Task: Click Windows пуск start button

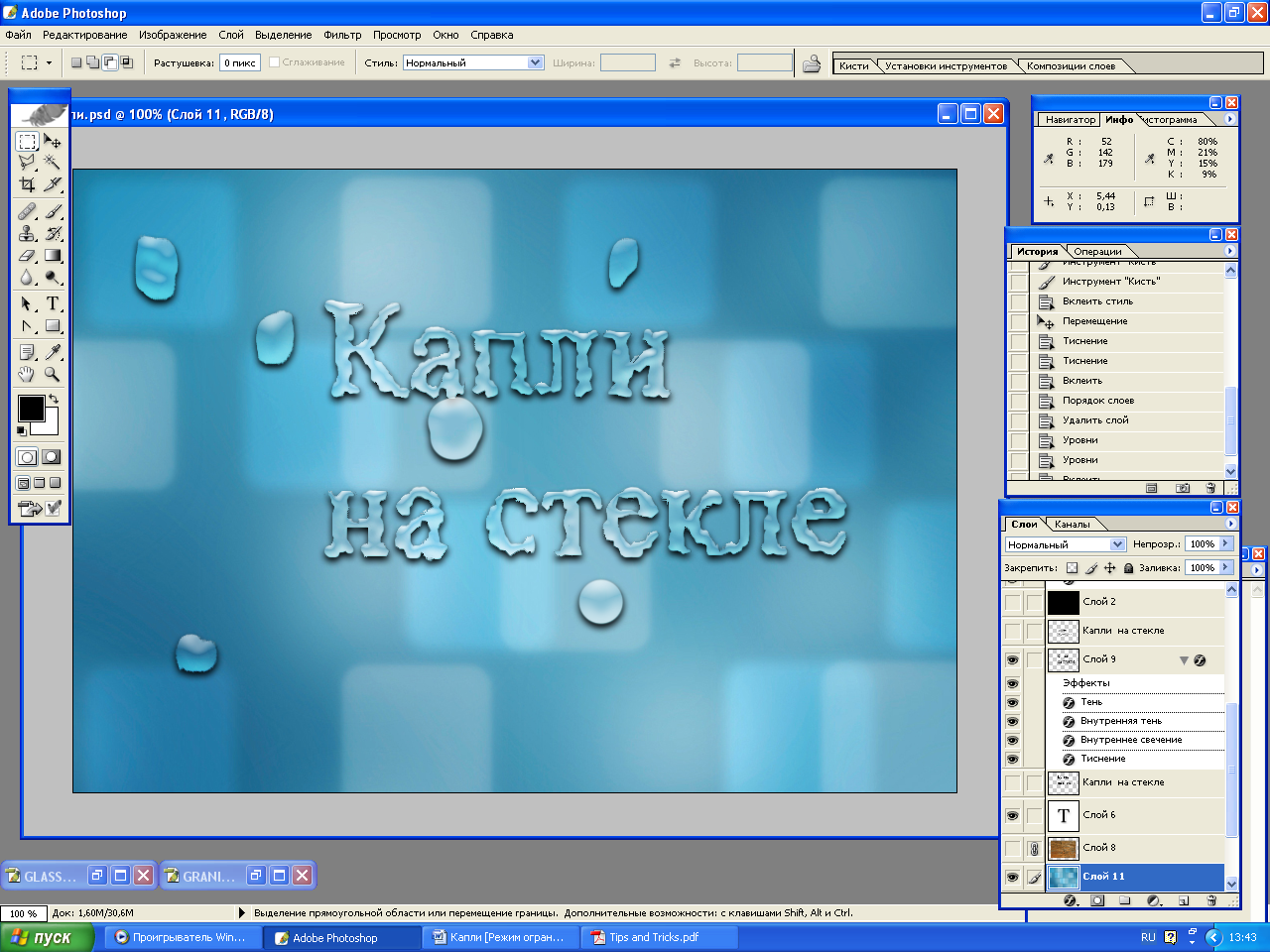Action: point(47,937)
